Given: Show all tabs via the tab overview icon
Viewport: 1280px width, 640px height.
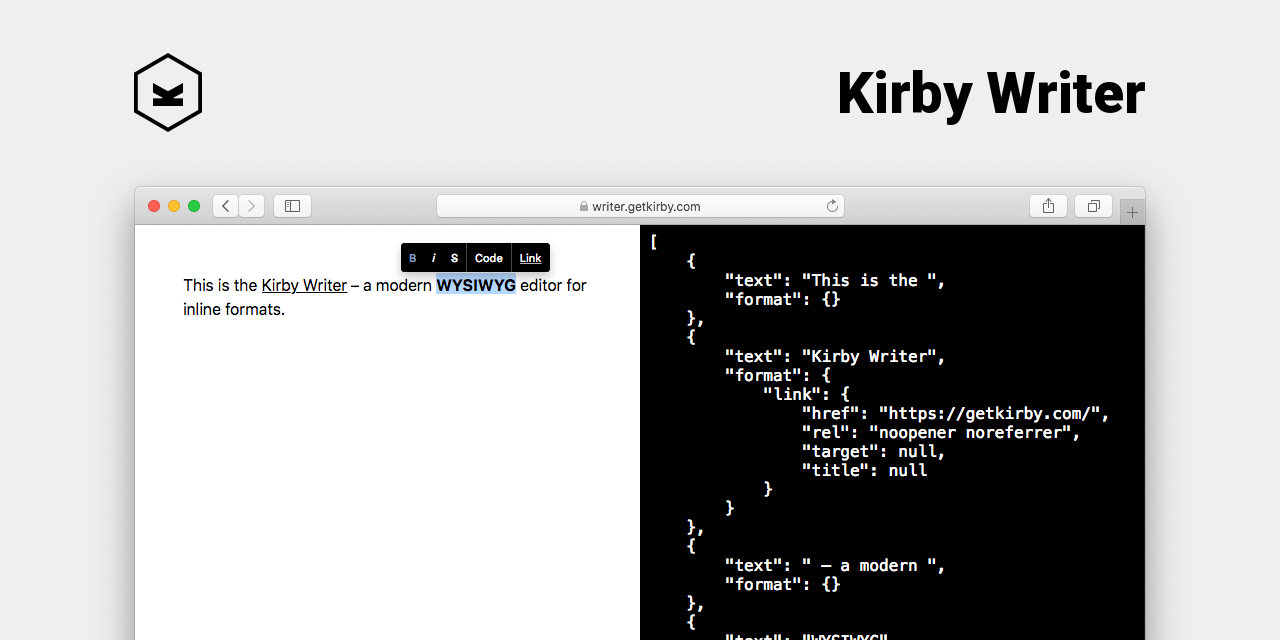Looking at the screenshot, I should [1093, 205].
